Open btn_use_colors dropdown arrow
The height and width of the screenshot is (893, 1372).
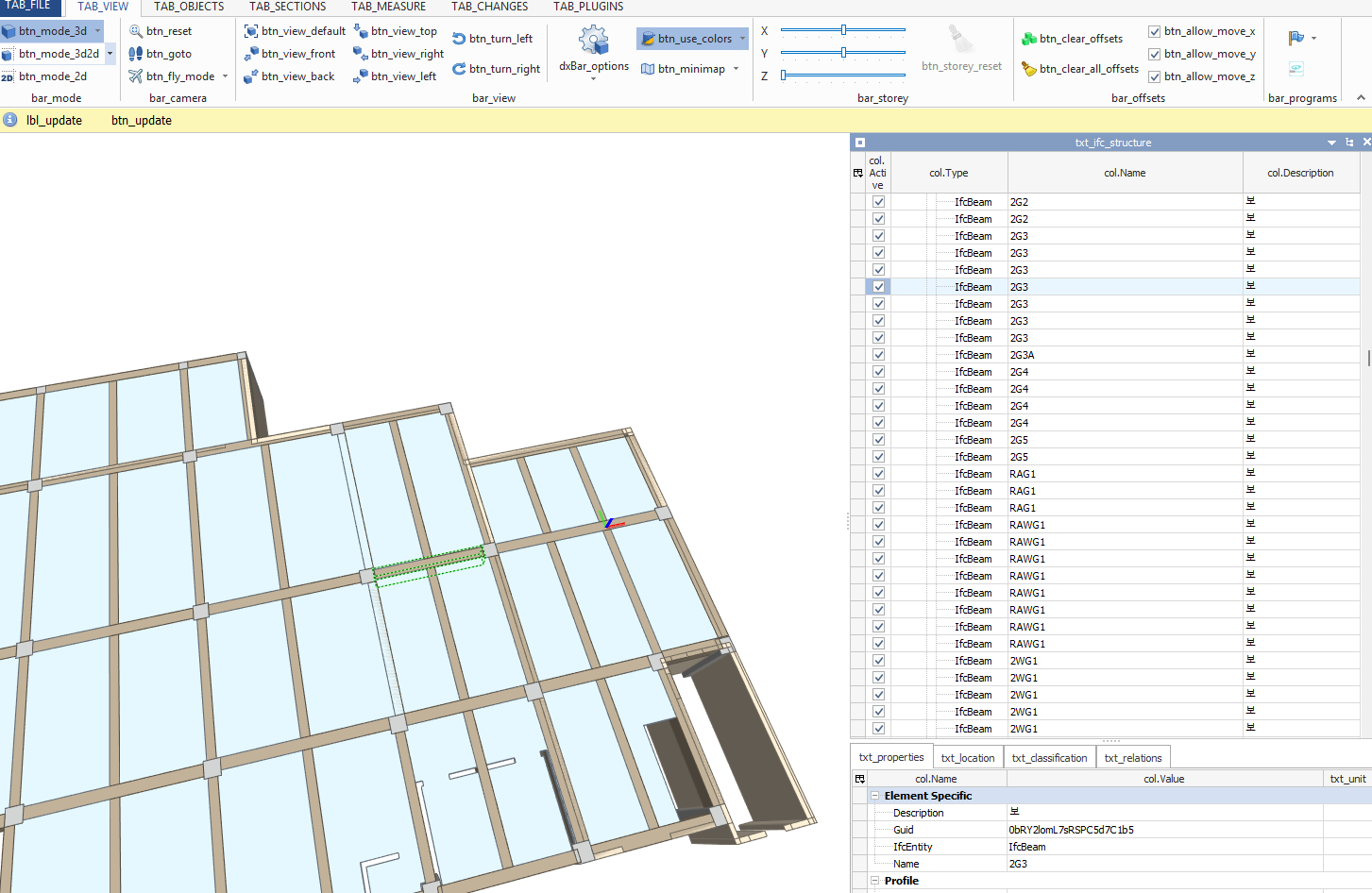pyautogui.click(x=742, y=39)
